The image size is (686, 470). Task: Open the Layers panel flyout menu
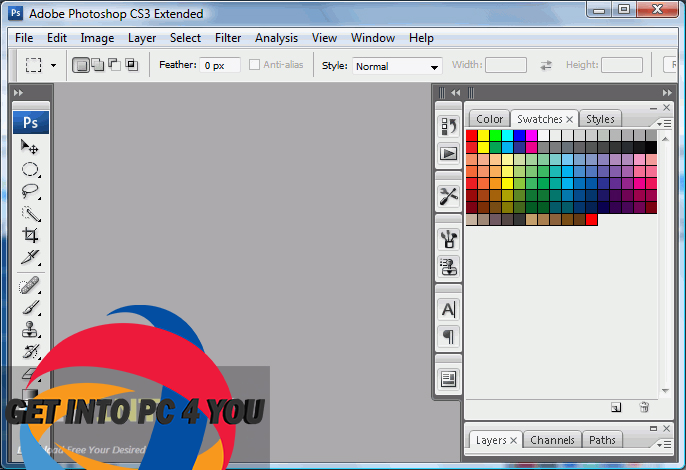pos(663,445)
